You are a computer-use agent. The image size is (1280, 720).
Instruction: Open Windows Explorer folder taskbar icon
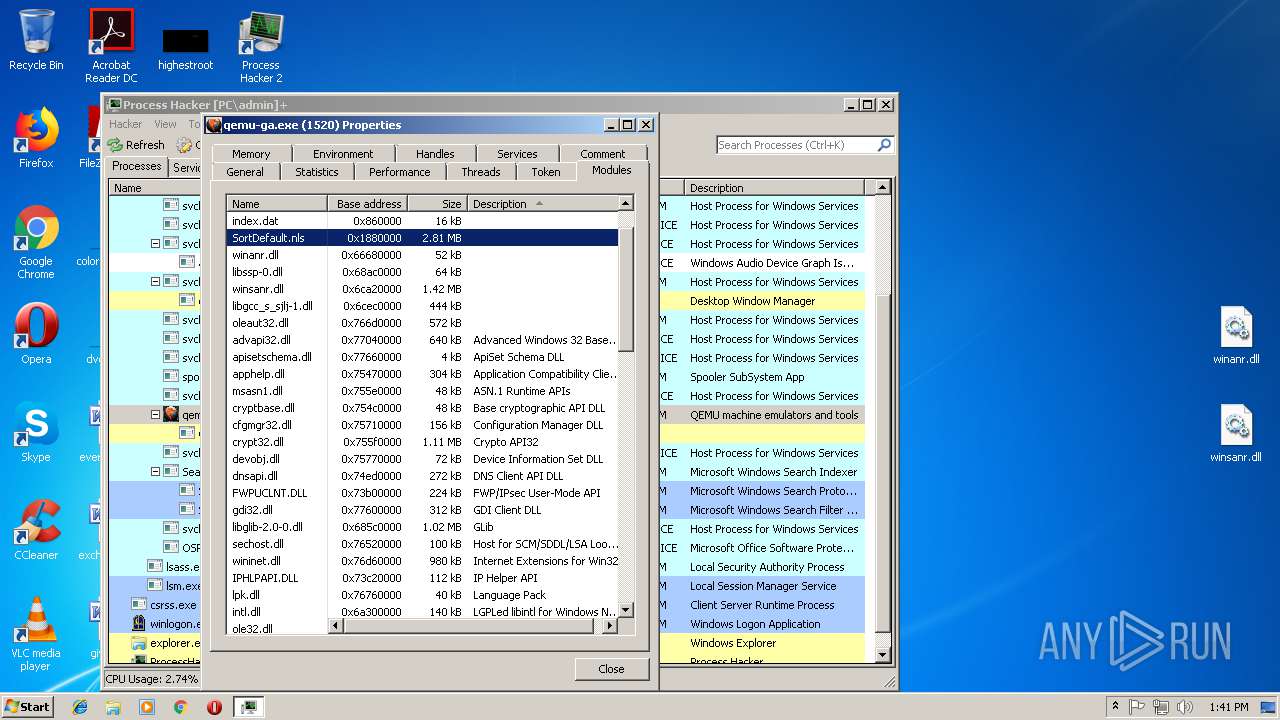pos(113,707)
